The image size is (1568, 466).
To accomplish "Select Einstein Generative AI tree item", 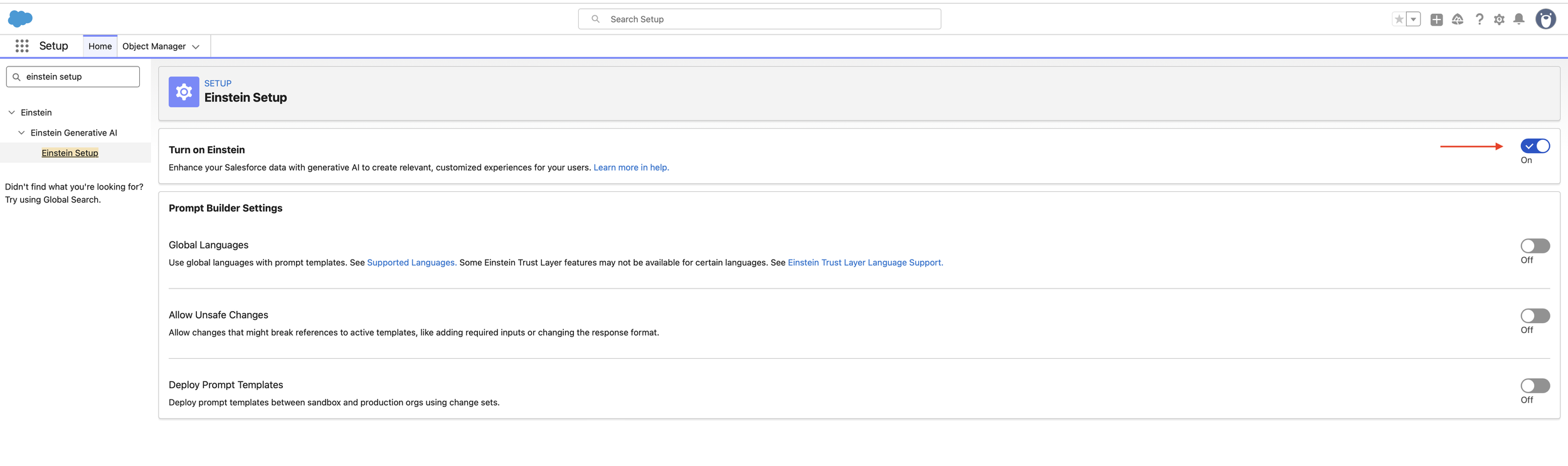I will point(73,133).
